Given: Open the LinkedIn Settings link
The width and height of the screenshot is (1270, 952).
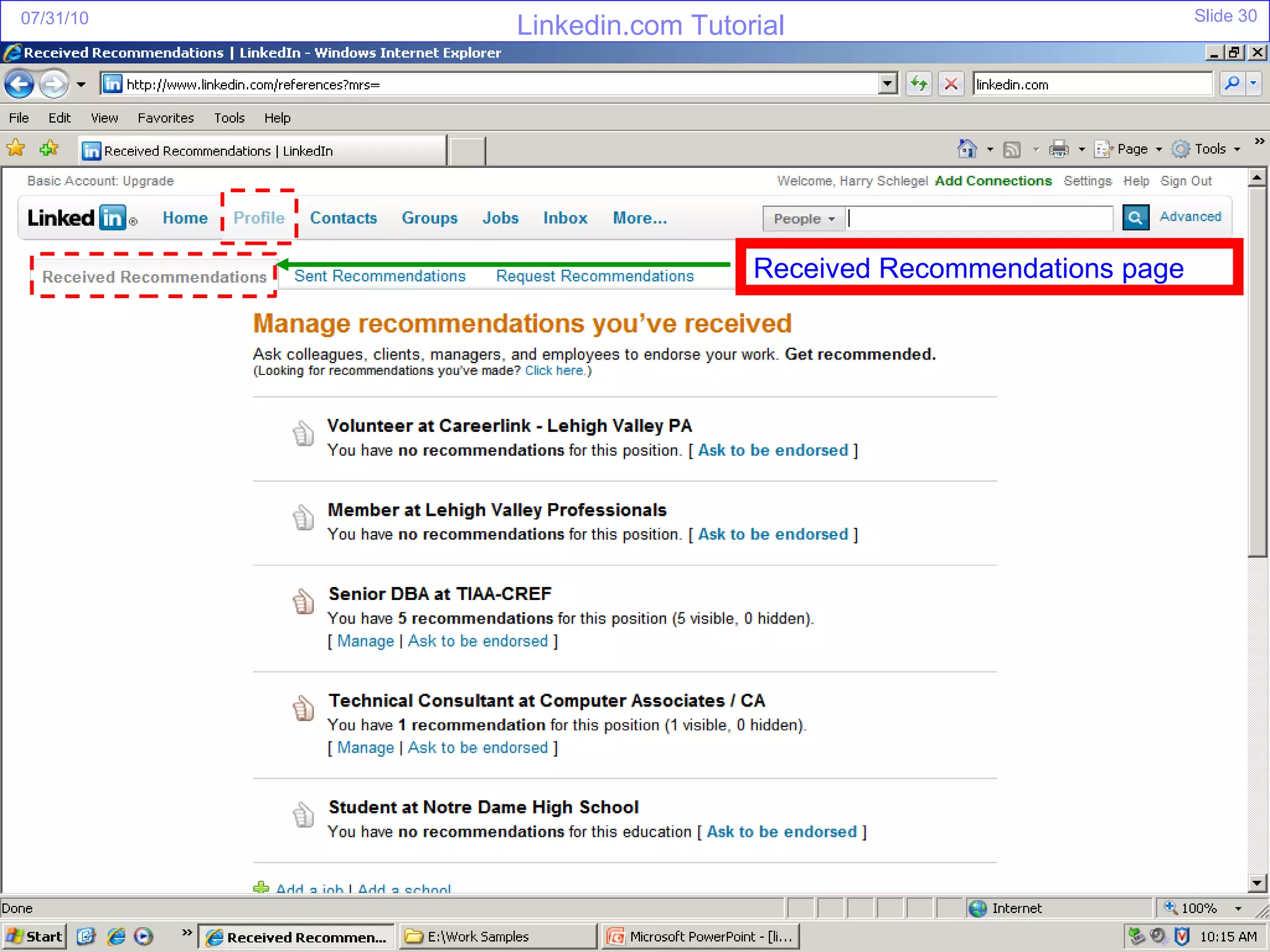Looking at the screenshot, I should point(1088,181).
